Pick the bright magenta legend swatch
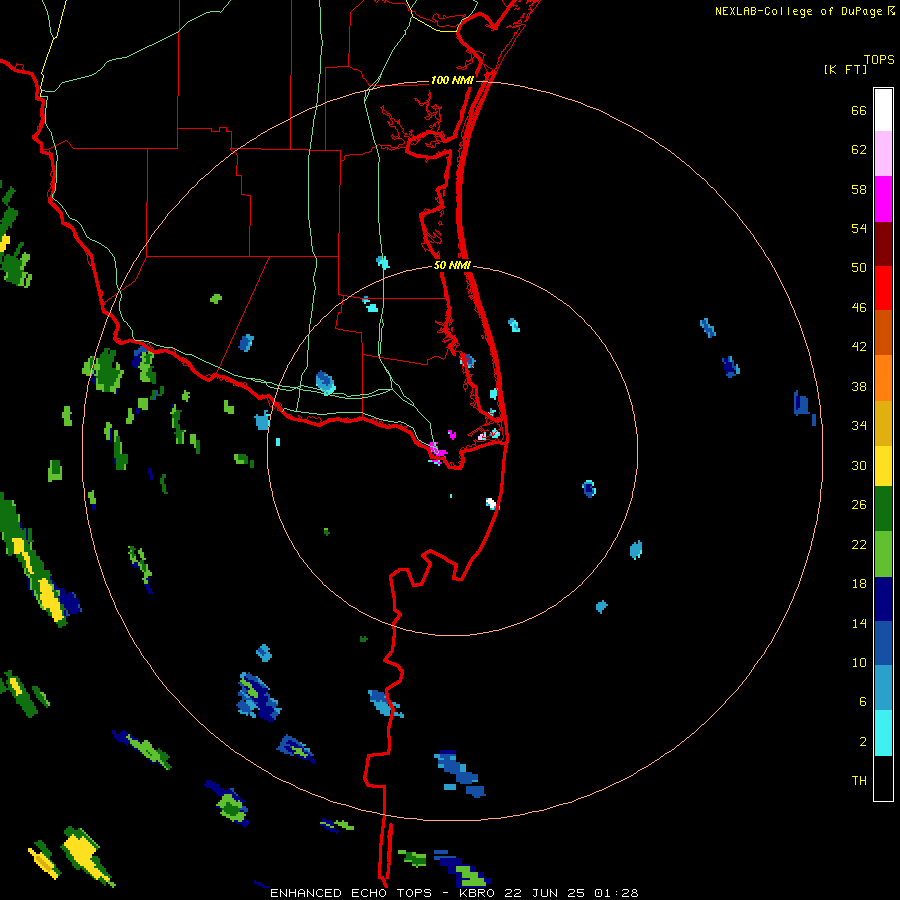Image resolution: width=900 pixels, height=900 pixels. click(x=883, y=199)
